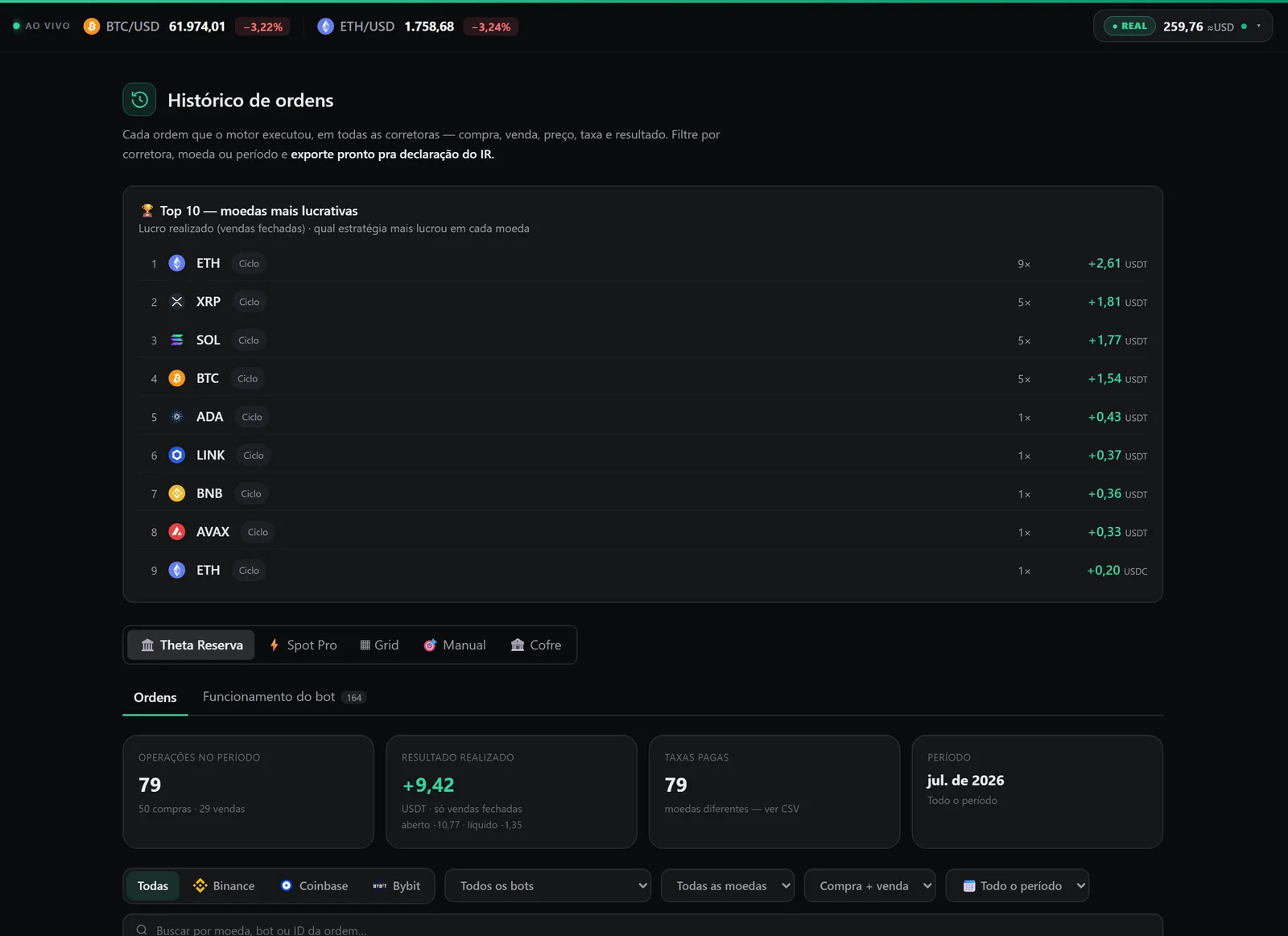The width and height of the screenshot is (1288, 936).
Task: Click the order history clock icon
Action: point(139,100)
